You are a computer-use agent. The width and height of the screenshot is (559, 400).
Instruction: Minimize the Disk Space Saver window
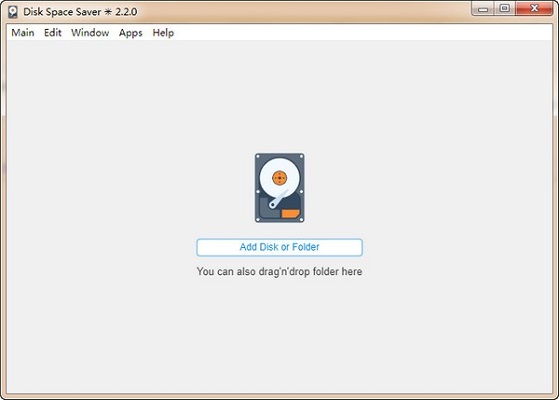click(483, 9)
